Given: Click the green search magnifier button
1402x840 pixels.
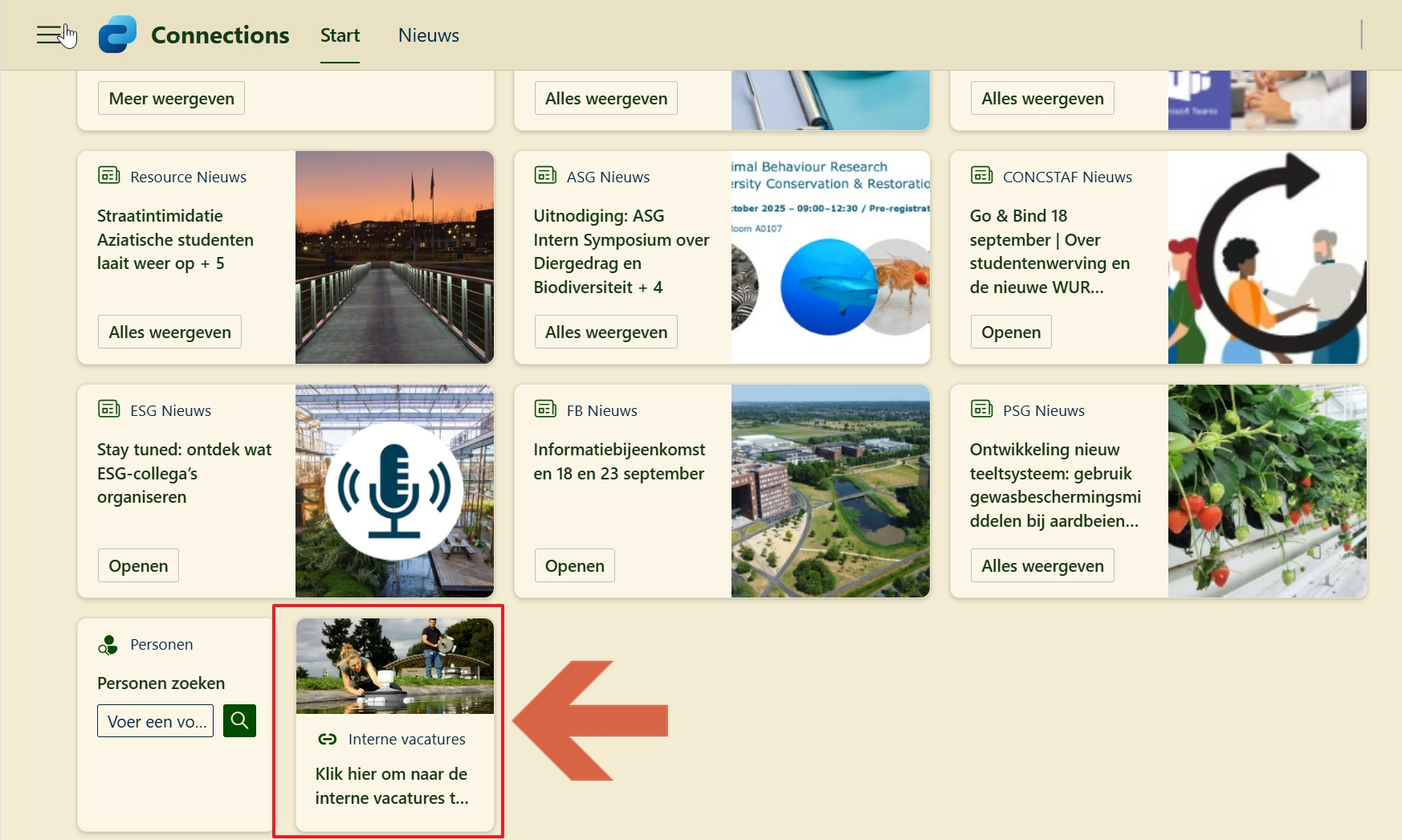Looking at the screenshot, I should coord(239,720).
